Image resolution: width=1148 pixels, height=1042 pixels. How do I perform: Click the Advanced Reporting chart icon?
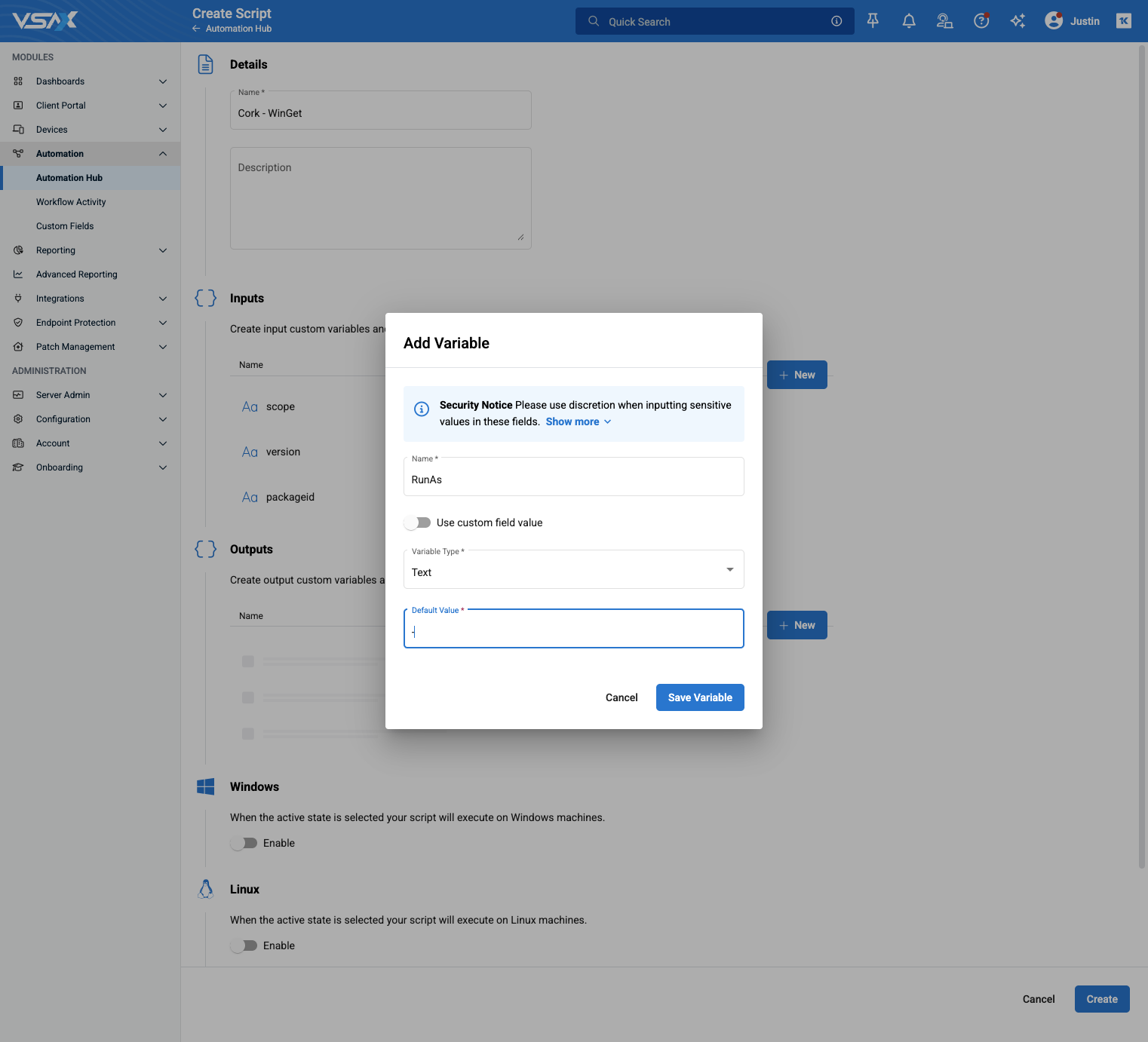[18, 274]
